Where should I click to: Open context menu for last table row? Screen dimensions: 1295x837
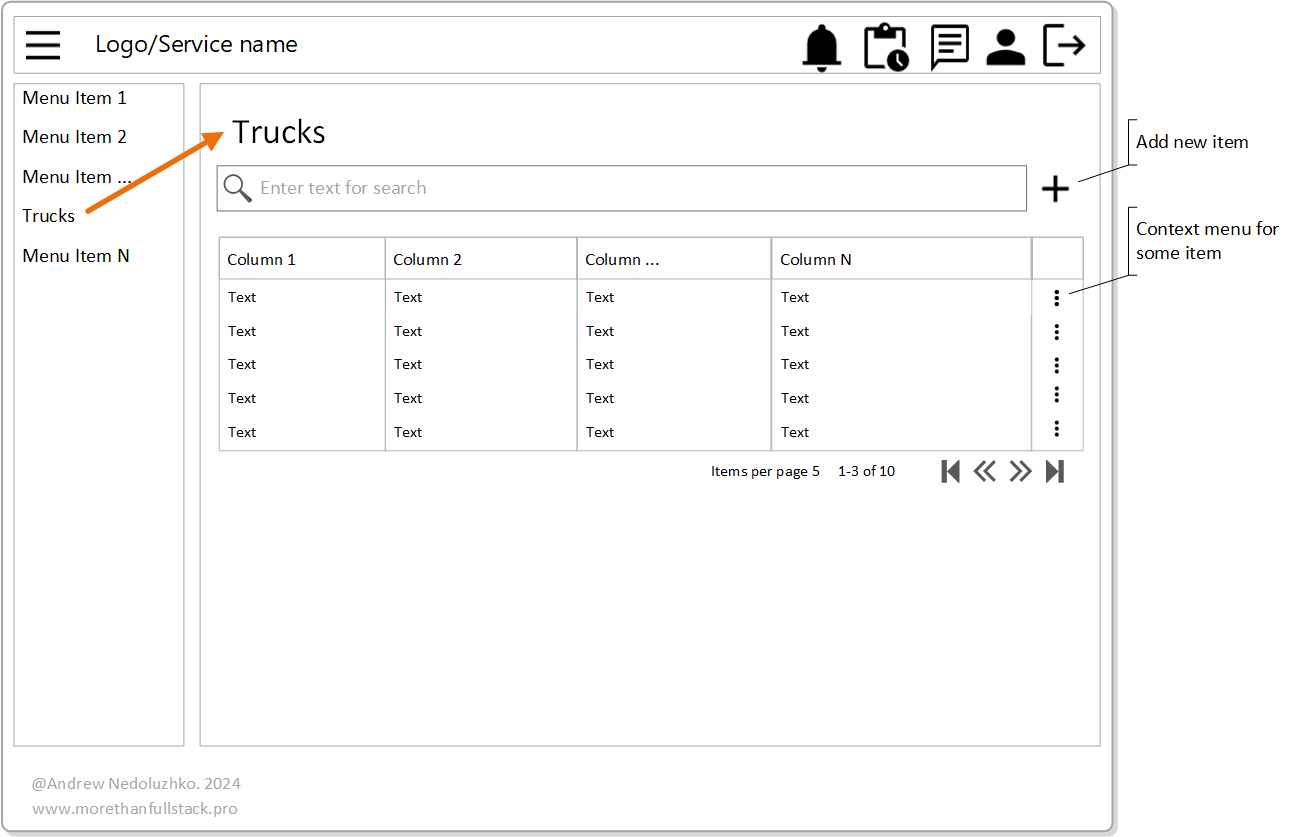tap(1056, 429)
